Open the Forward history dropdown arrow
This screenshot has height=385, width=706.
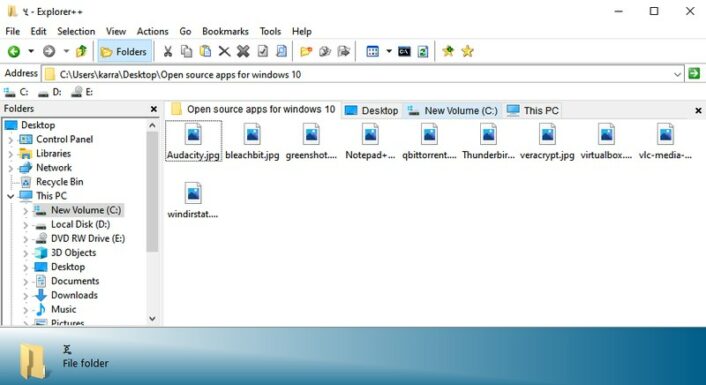[66, 51]
